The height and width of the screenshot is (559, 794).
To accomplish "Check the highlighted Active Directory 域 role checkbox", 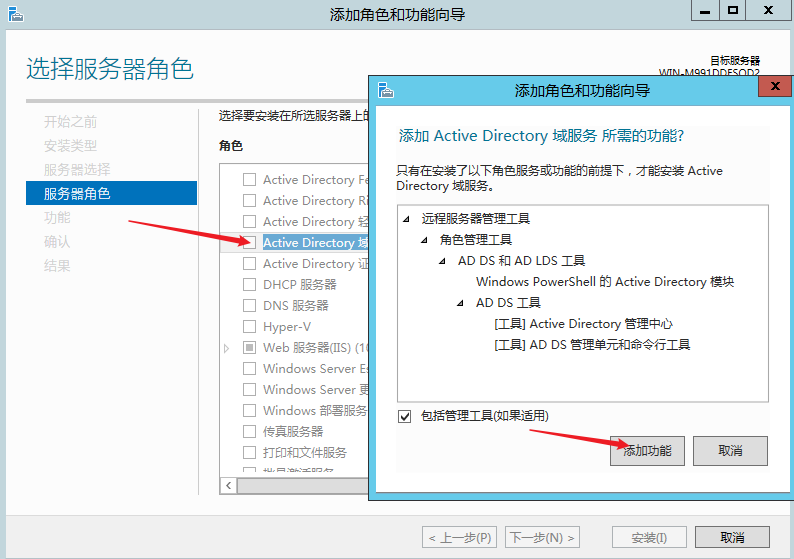I will [249, 243].
